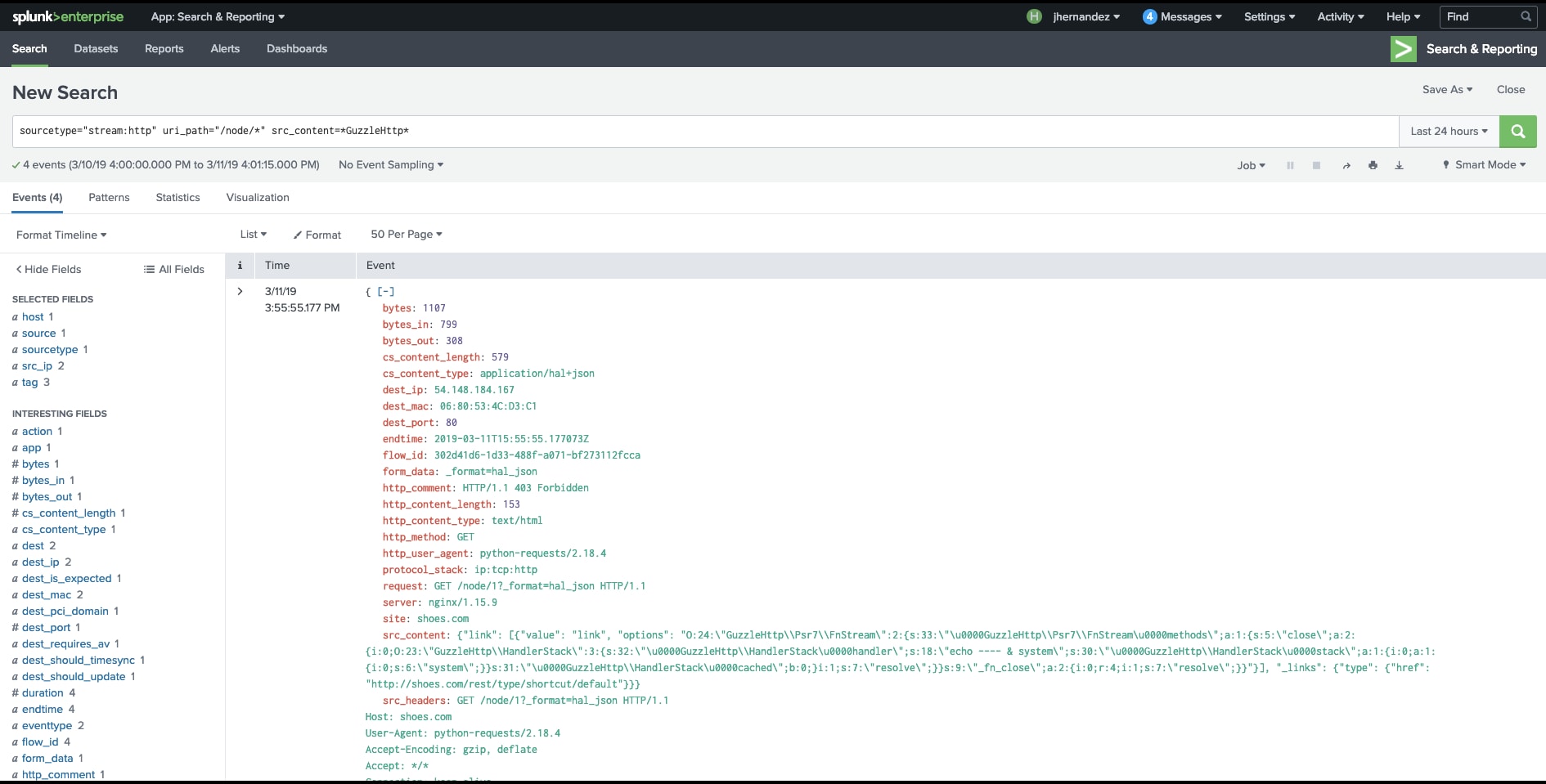Click the sourcetype field link

(x=50, y=350)
